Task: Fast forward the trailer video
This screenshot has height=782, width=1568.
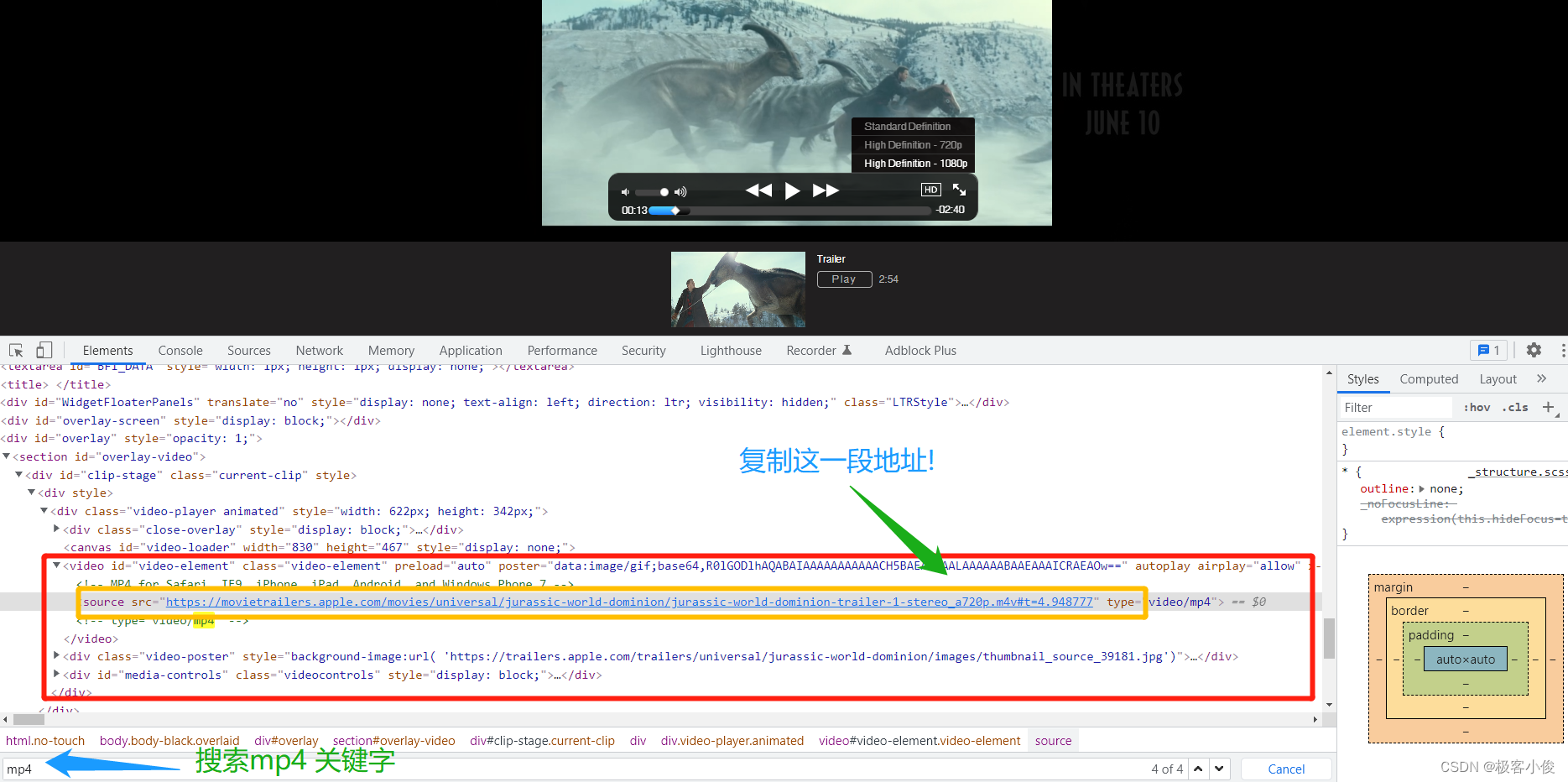Action: (x=826, y=190)
